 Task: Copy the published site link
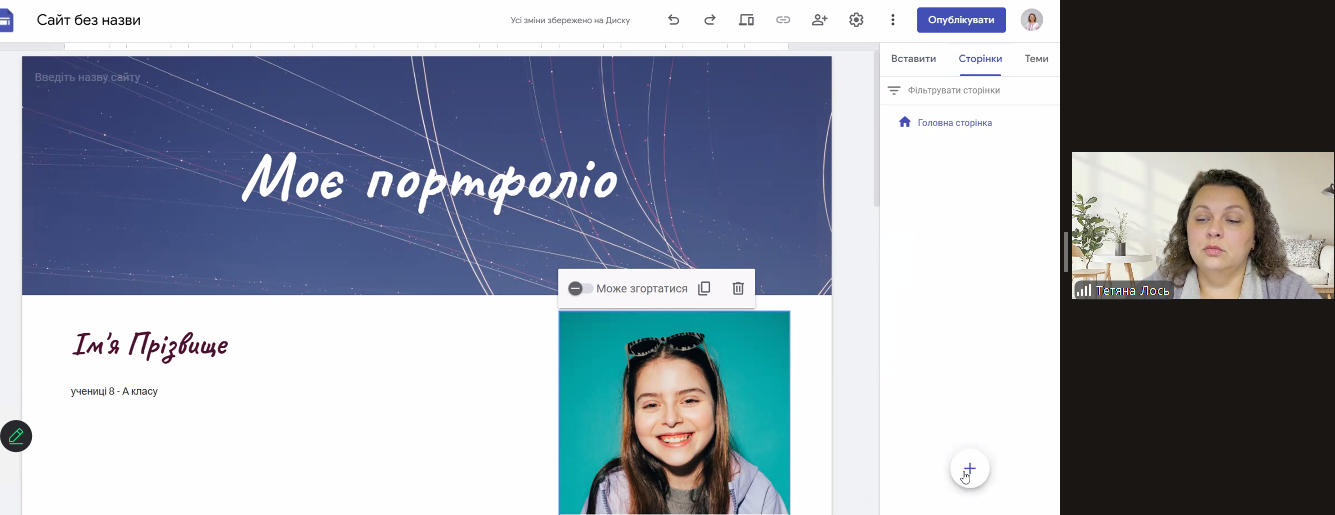783,20
